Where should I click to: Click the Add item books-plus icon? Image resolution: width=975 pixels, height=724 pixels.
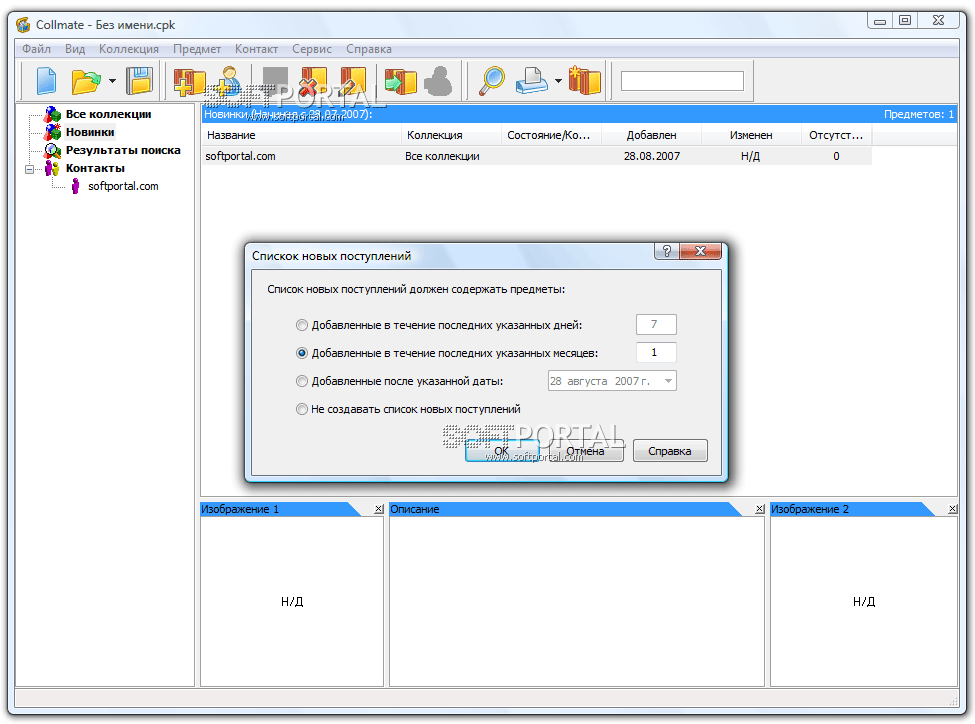(189, 81)
